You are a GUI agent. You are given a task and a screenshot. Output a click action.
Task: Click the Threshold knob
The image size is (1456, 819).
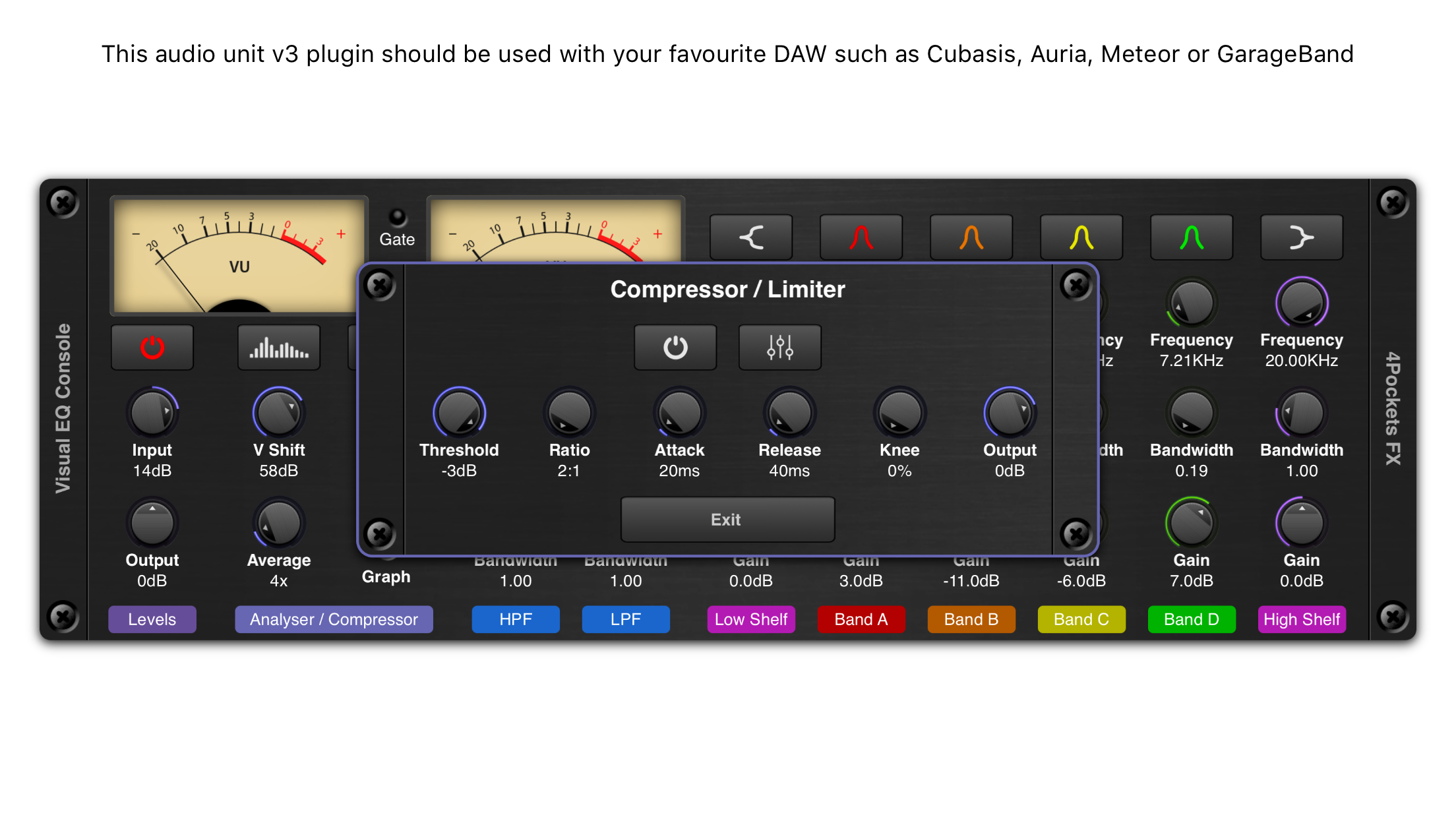click(x=459, y=413)
